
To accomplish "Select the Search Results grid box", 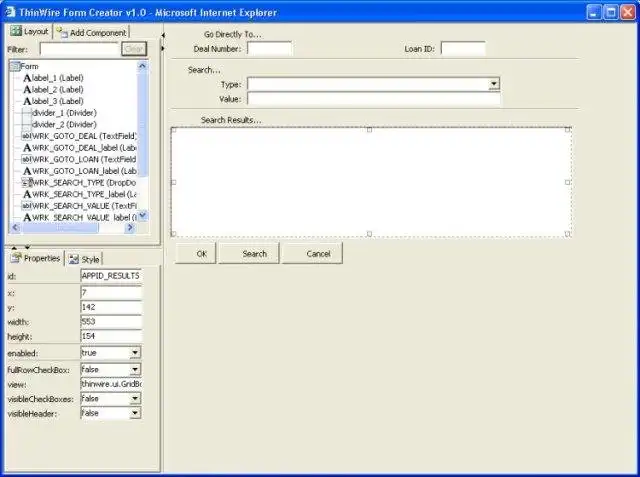I will click(371, 182).
